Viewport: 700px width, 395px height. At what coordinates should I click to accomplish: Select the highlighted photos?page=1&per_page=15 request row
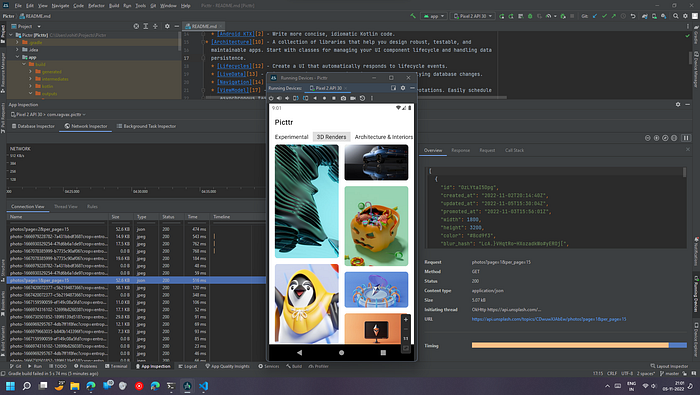136,280
